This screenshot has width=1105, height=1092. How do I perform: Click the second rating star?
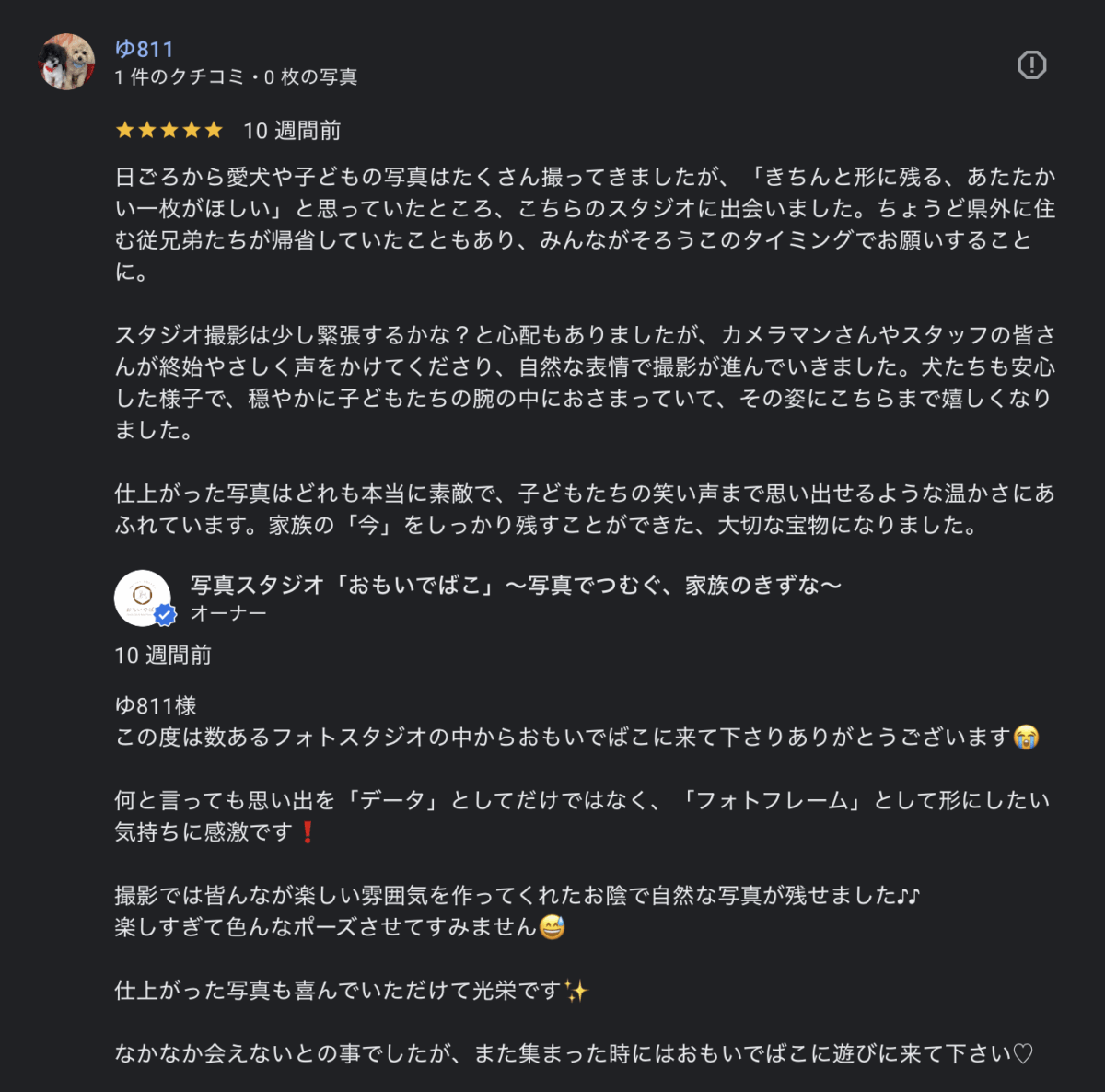click(147, 130)
